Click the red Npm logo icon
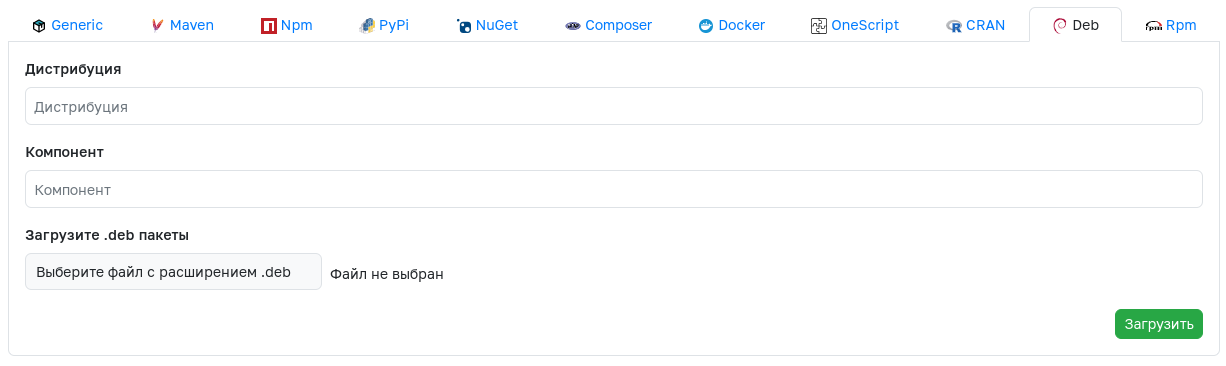The height and width of the screenshot is (366, 1226). [268, 26]
